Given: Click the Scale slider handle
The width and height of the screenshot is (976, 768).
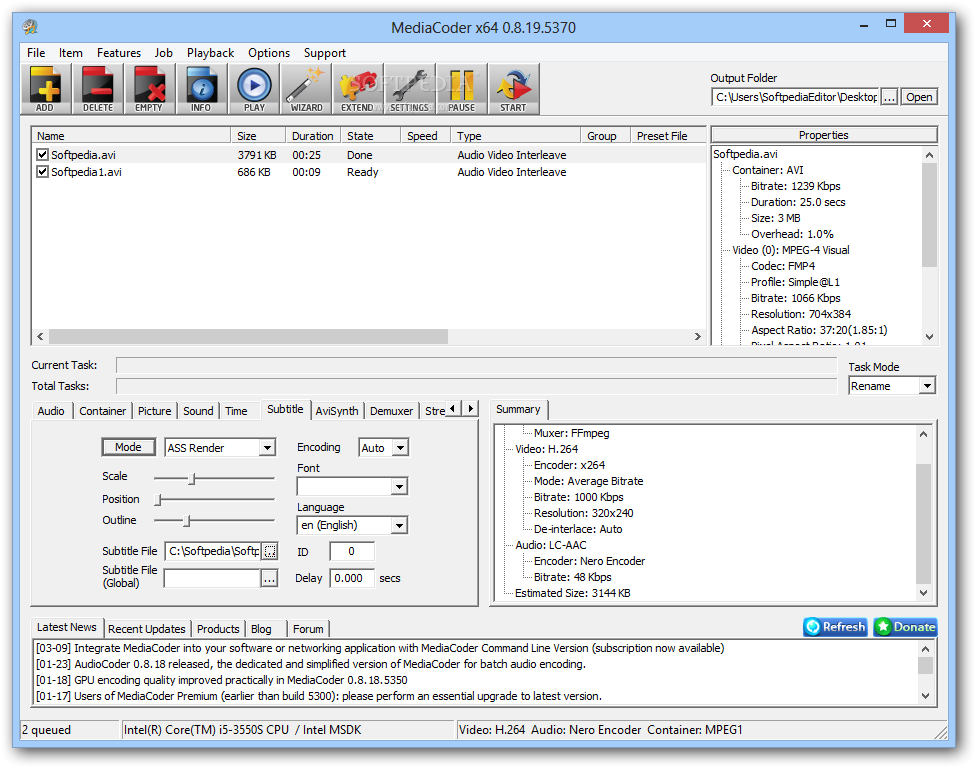Looking at the screenshot, I should tap(192, 478).
